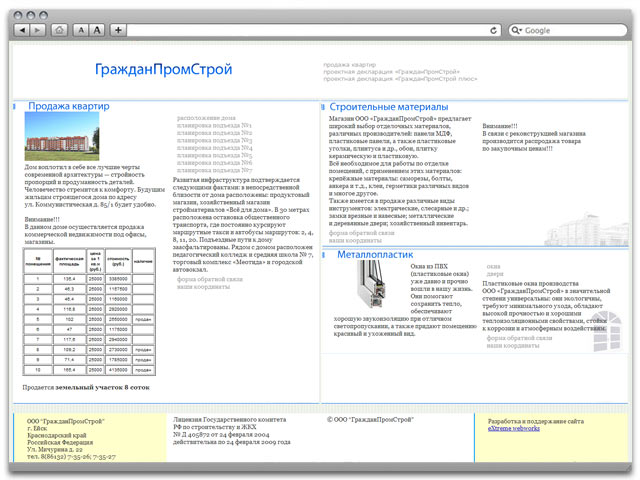
Task: Focus the browser address bar
Action: [x=307, y=30]
